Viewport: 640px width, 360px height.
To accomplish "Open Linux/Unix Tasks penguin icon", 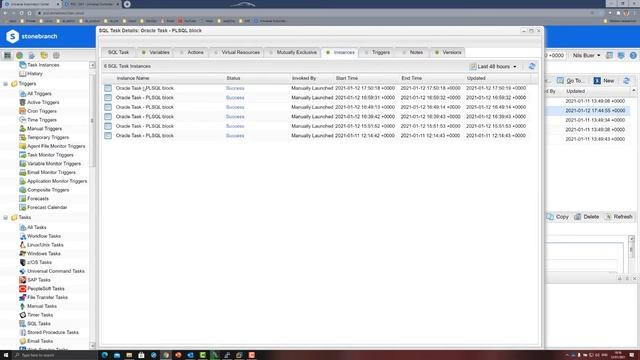I will click(23, 245).
